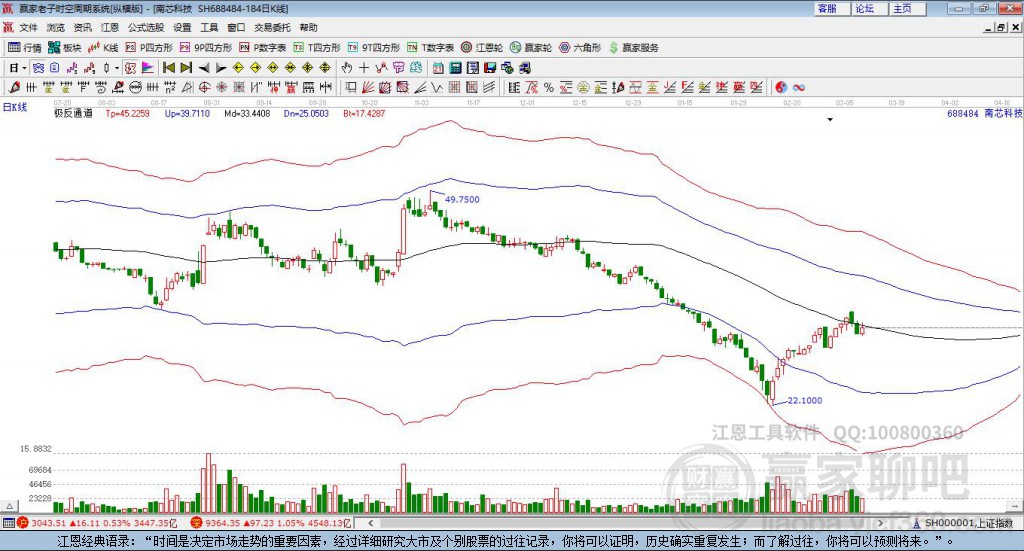Open the 9P四方形 tool
Screen dimensions: 1024x551
pos(206,48)
